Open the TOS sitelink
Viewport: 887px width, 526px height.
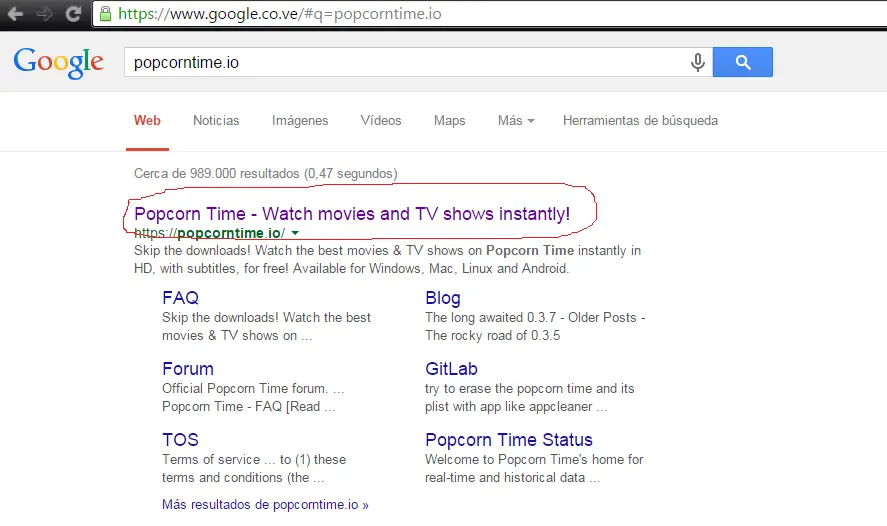coord(180,439)
